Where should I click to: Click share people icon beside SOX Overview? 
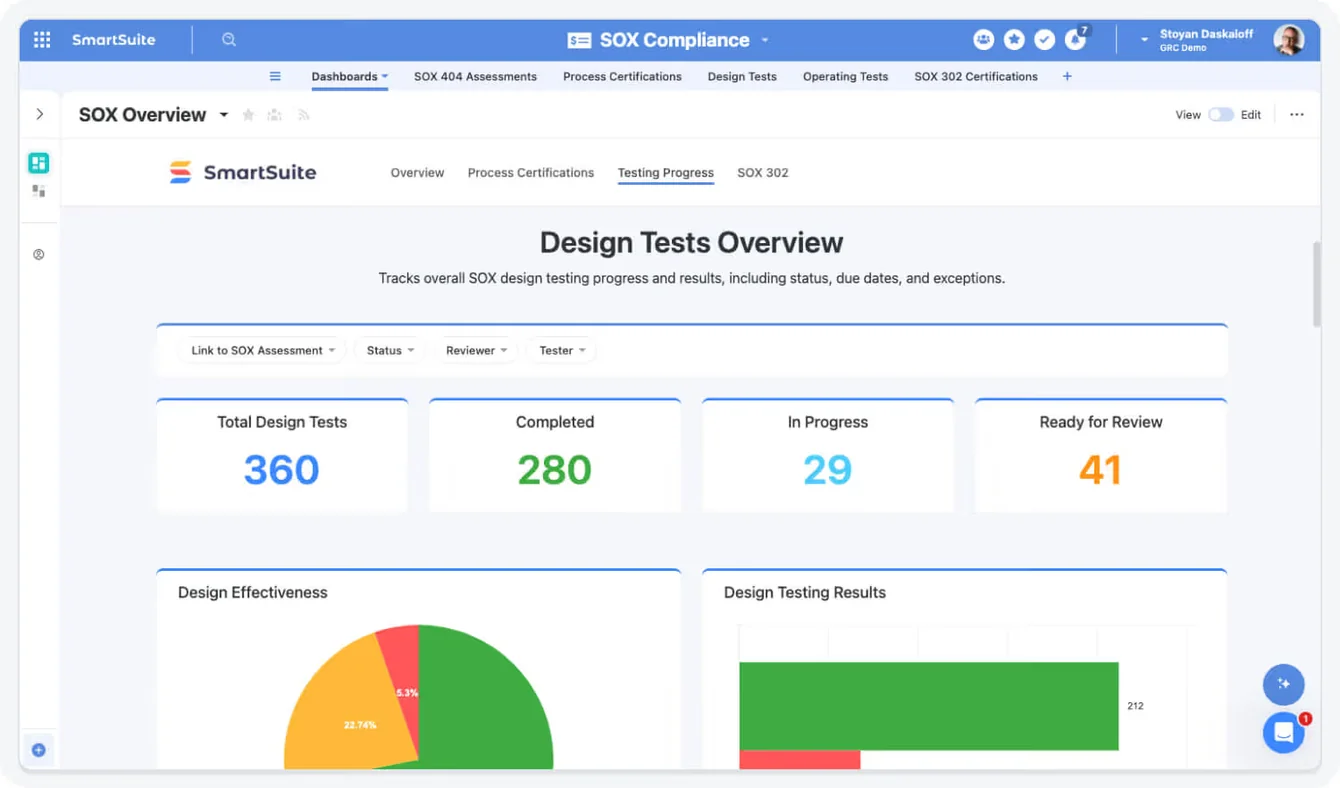click(275, 115)
